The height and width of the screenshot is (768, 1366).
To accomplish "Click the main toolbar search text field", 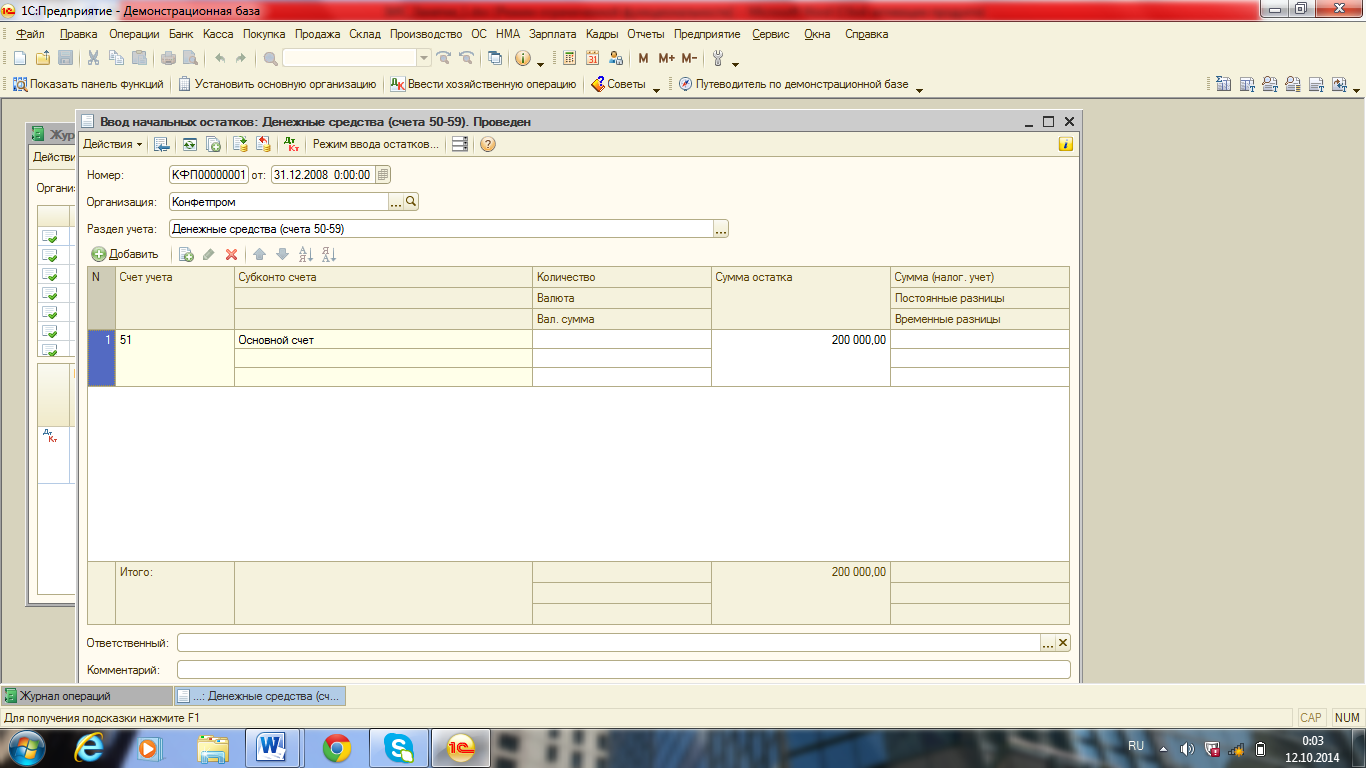I will tap(349, 58).
